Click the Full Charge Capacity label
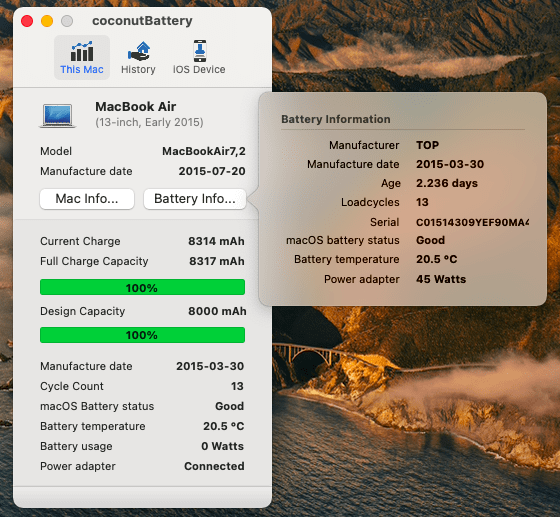Viewport: 560px width, 517px height. (x=94, y=261)
